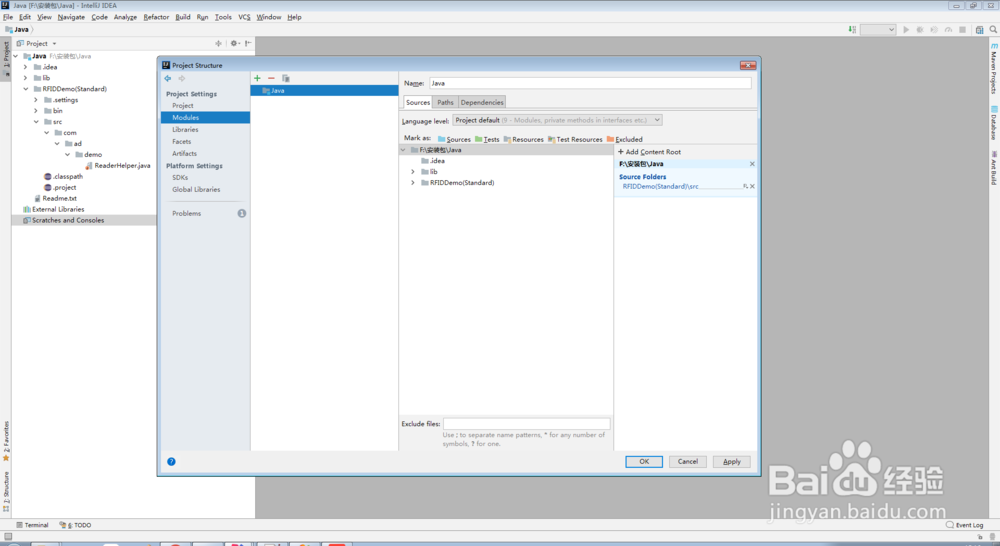Expand .settings folder in Project panel
Viewport: 1000px width, 546px height.
coord(36,100)
